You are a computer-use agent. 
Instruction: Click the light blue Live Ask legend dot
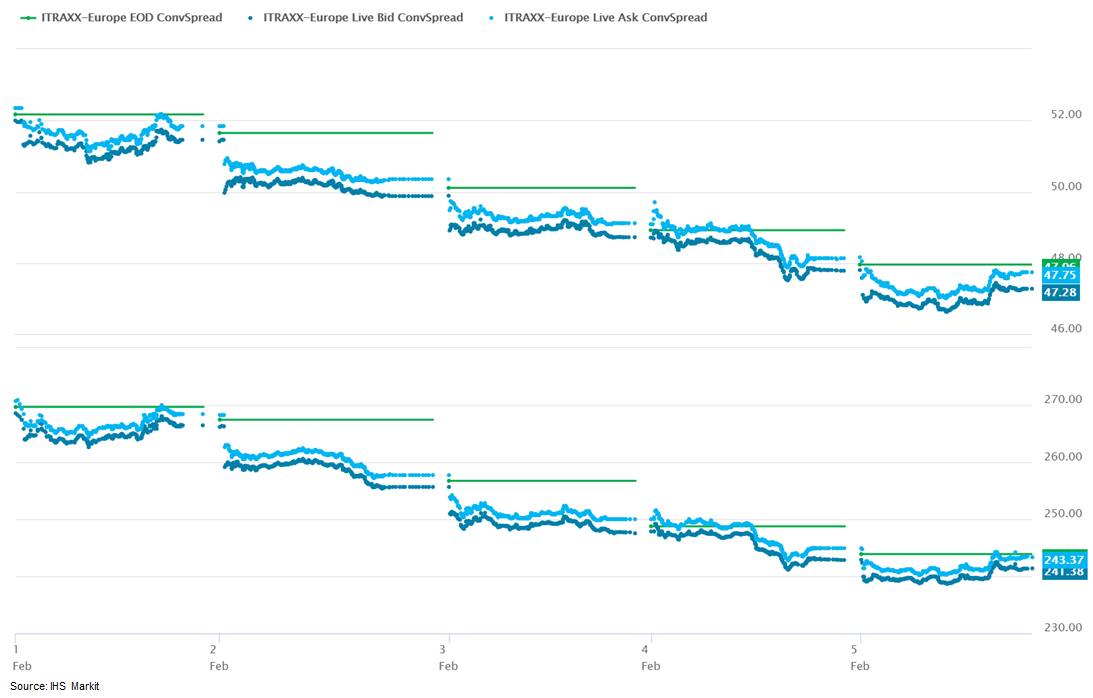pos(494,18)
